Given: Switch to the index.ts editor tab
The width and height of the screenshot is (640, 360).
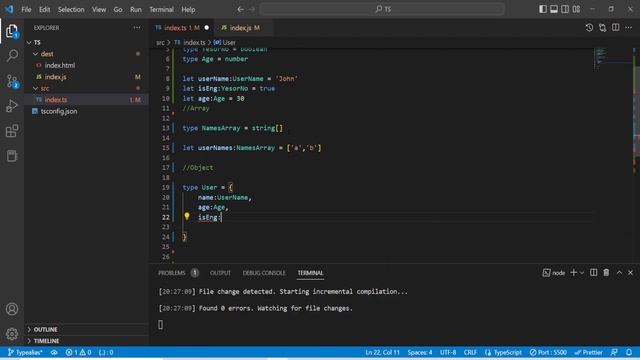Looking at the screenshot, I should (180, 28).
